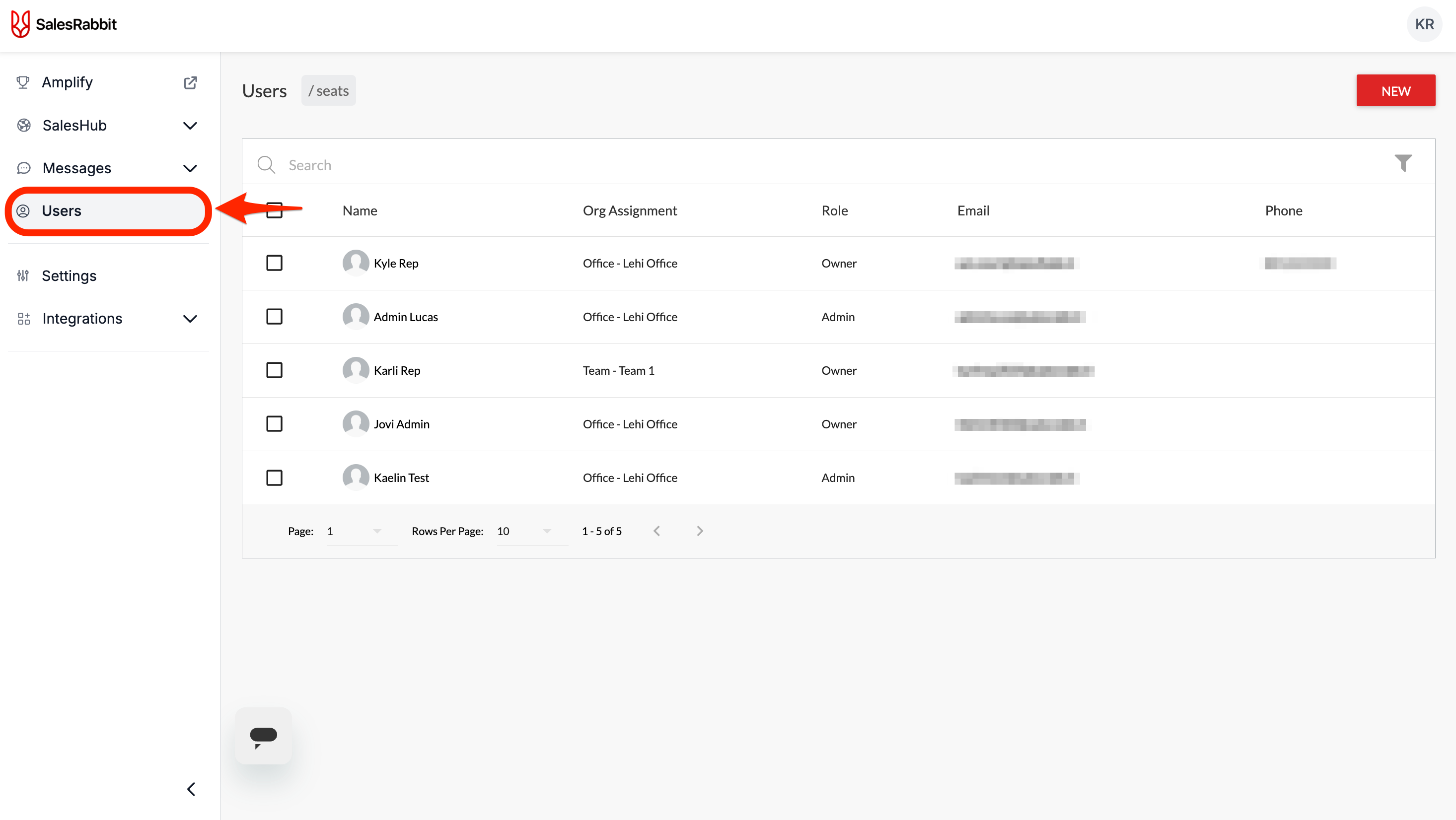Click into the Search field
1456x820 pixels.
[791, 165]
